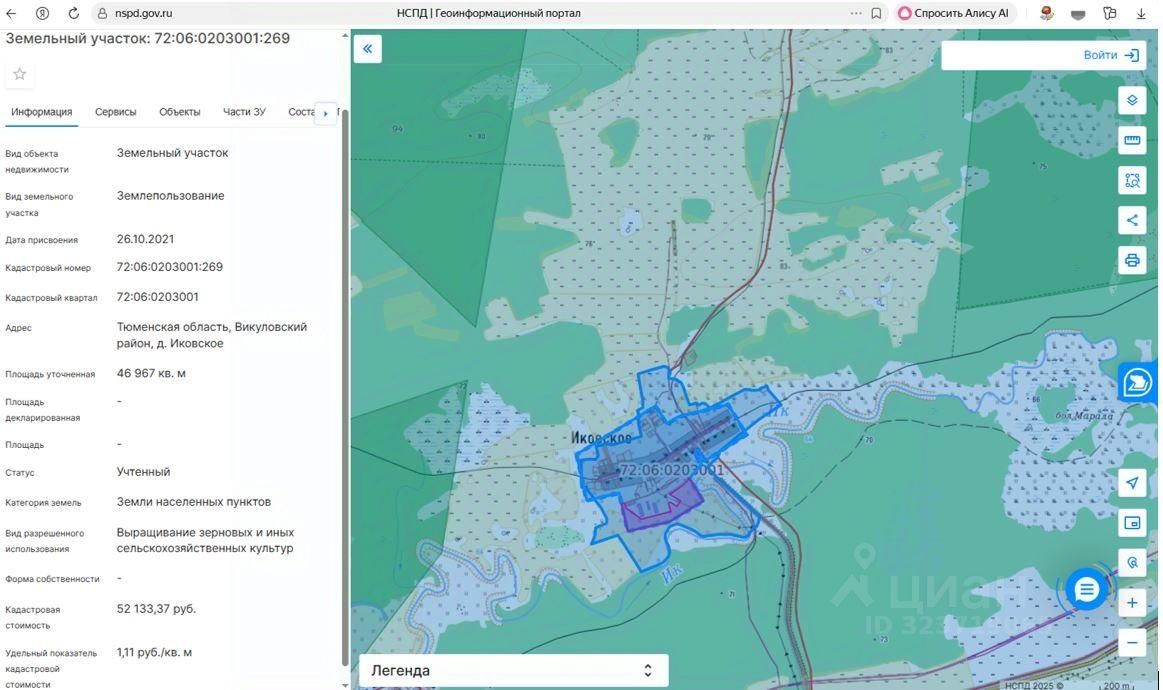Open the Части ЗУ tab

coord(244,112)
